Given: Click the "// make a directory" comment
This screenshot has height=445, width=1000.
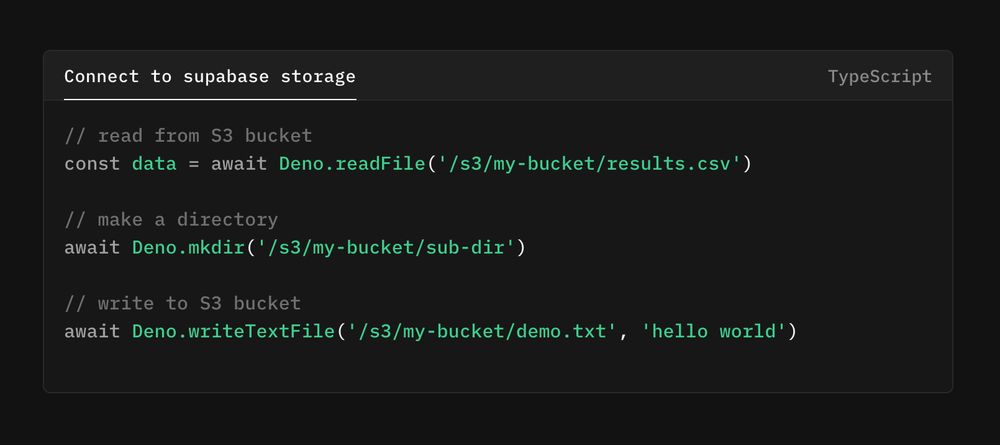Looking at the screenshot, I should (171, 220).
